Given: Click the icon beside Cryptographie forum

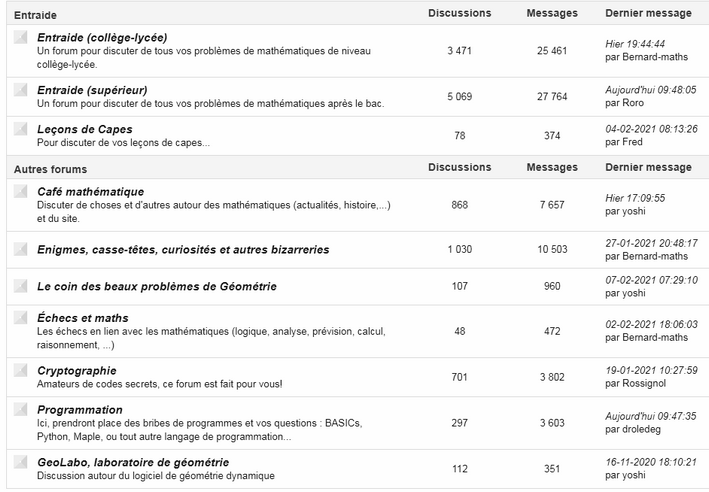Looking at the screenshot, I should pos(21,370).
